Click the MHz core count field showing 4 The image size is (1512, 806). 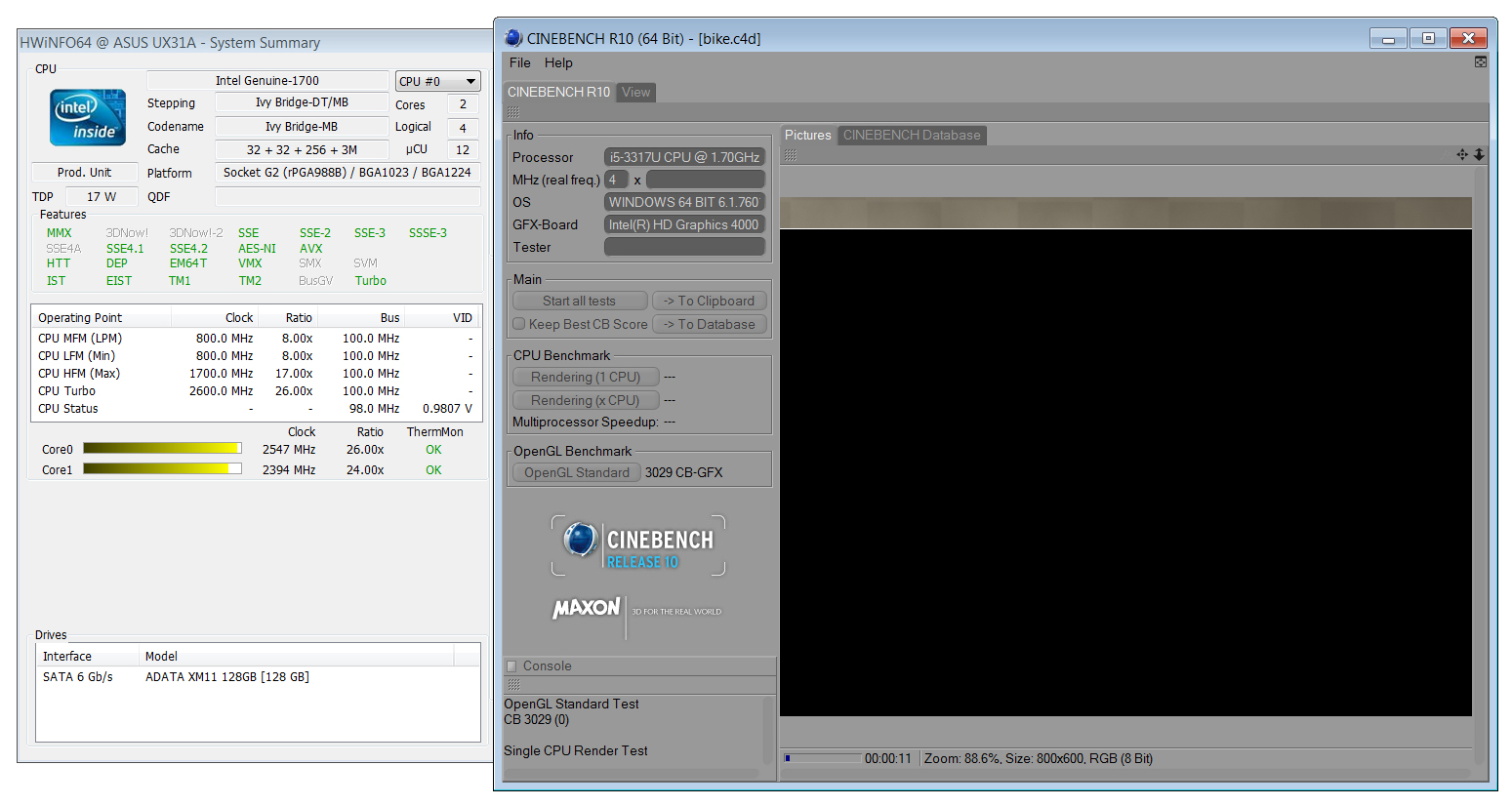pyautogui.click(x=616, y=180)
